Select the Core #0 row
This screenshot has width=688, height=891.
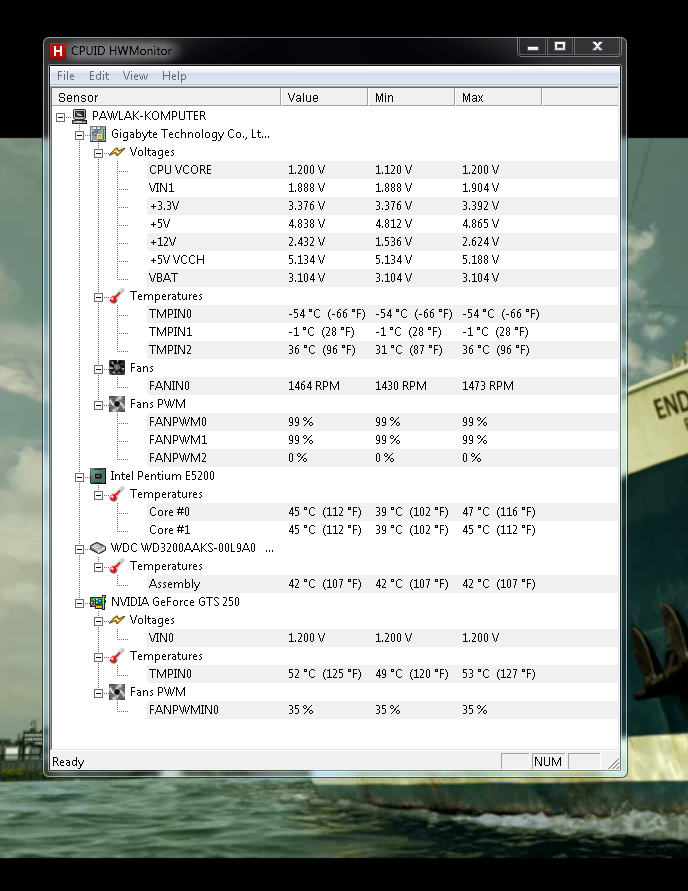click(382, 512)
